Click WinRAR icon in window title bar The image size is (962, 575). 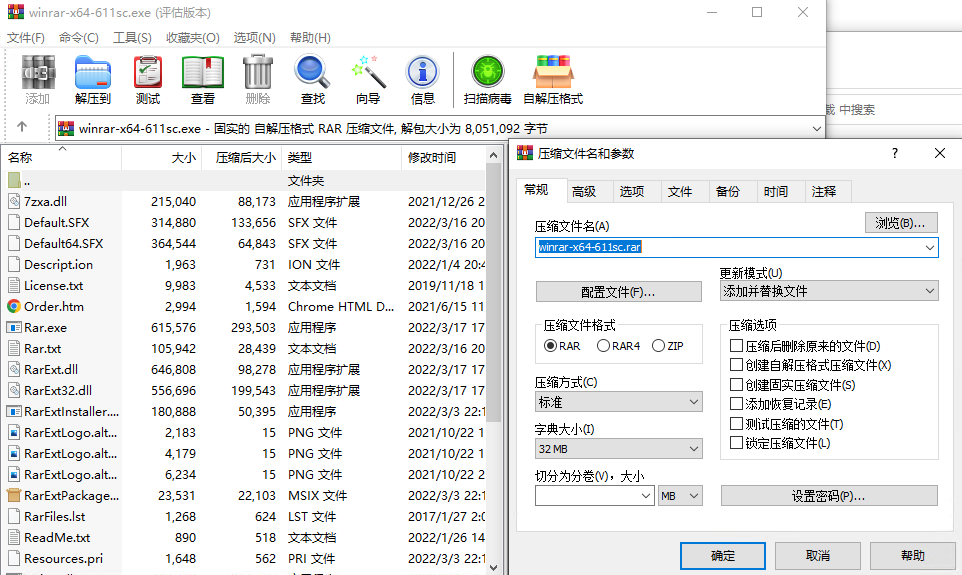coord(16,12)
